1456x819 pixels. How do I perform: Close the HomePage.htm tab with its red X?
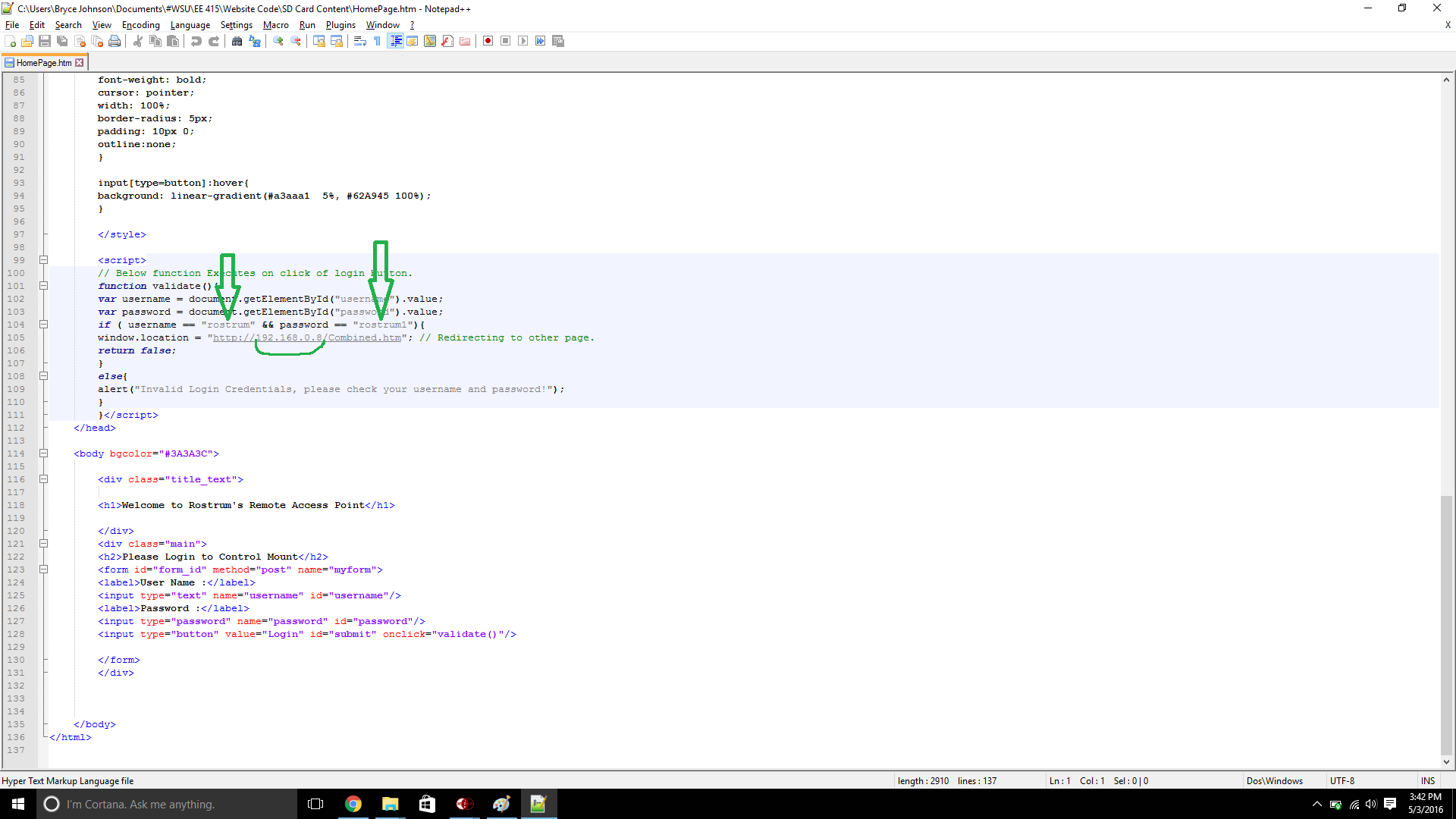(80, 63)
